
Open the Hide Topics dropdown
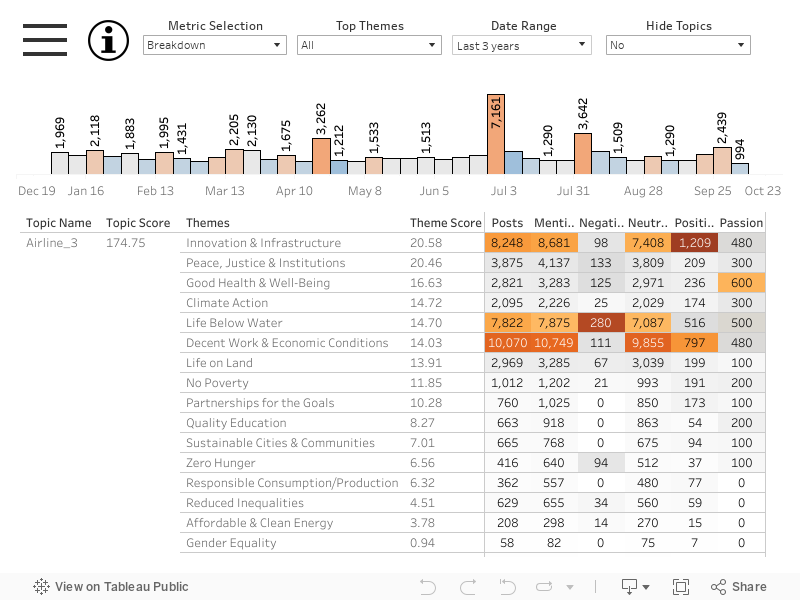678,45
